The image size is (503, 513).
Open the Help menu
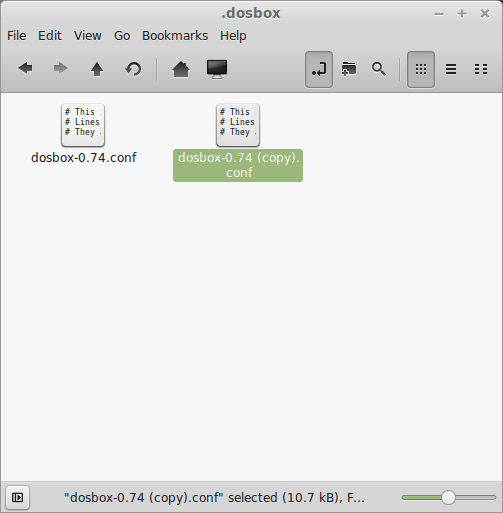pyautogui.click(x=233, y=36)
